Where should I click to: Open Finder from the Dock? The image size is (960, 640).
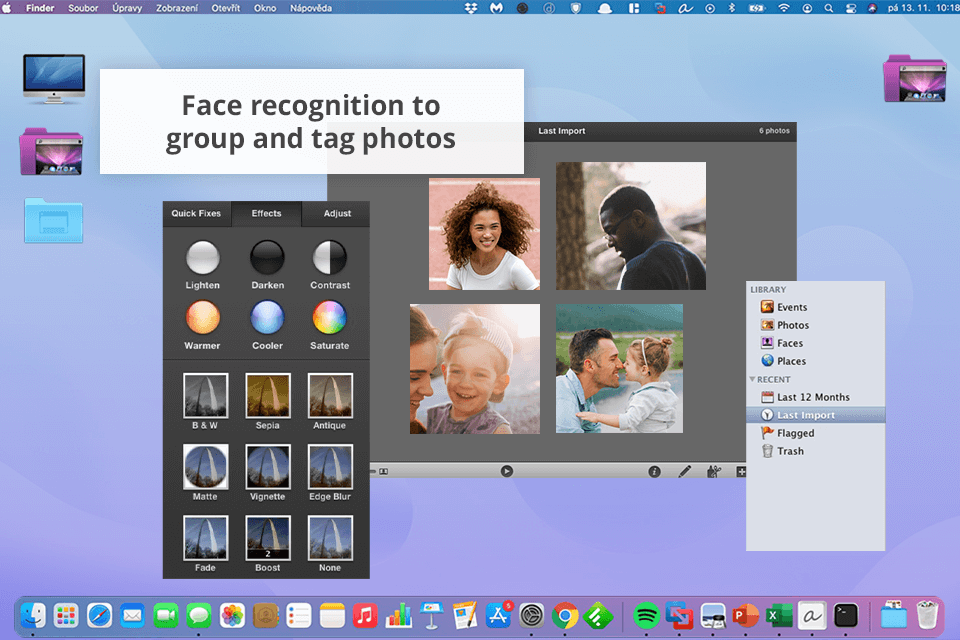click(x=33, y=616)
